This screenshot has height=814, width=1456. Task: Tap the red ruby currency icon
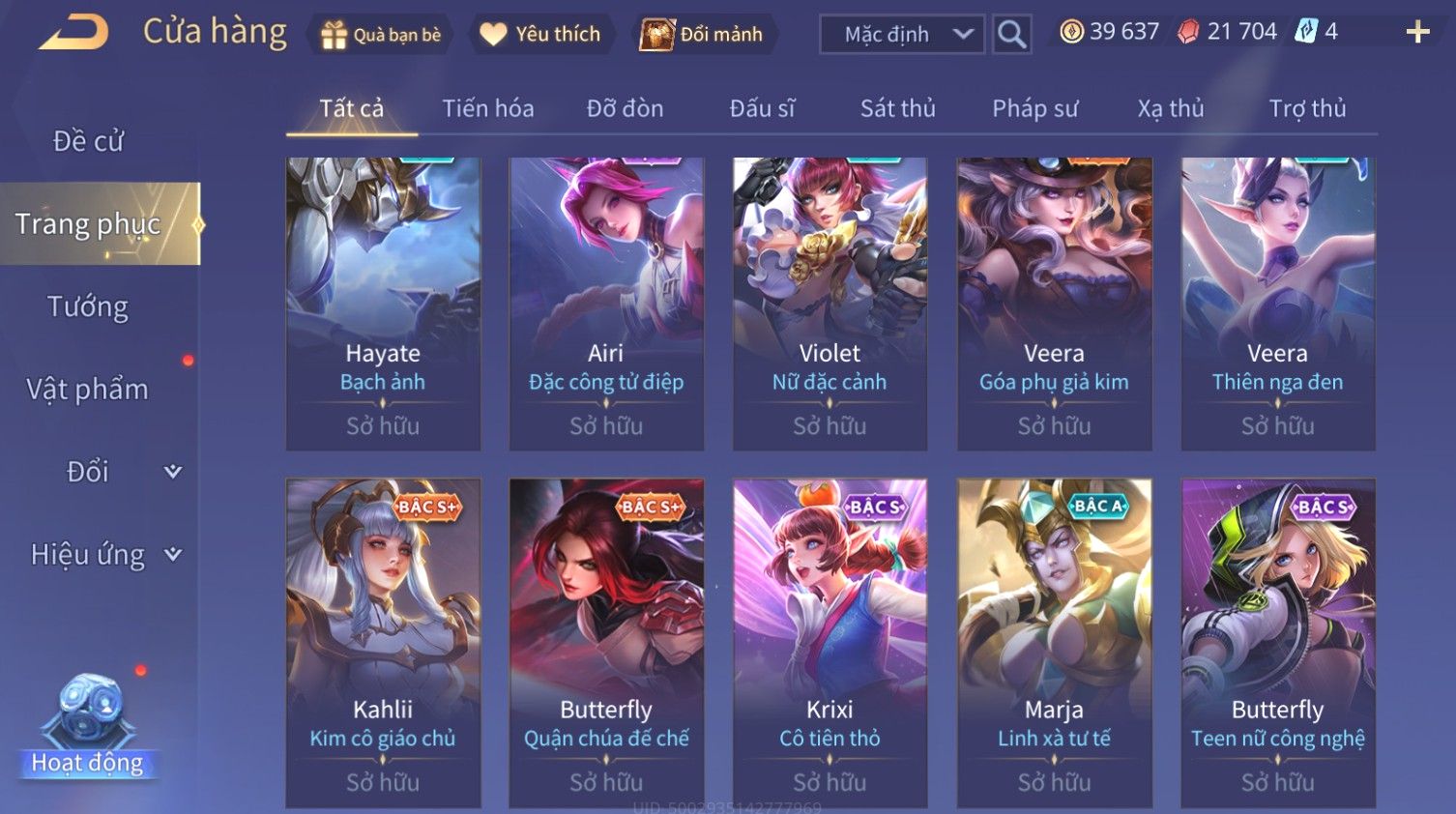[1188, 32]
